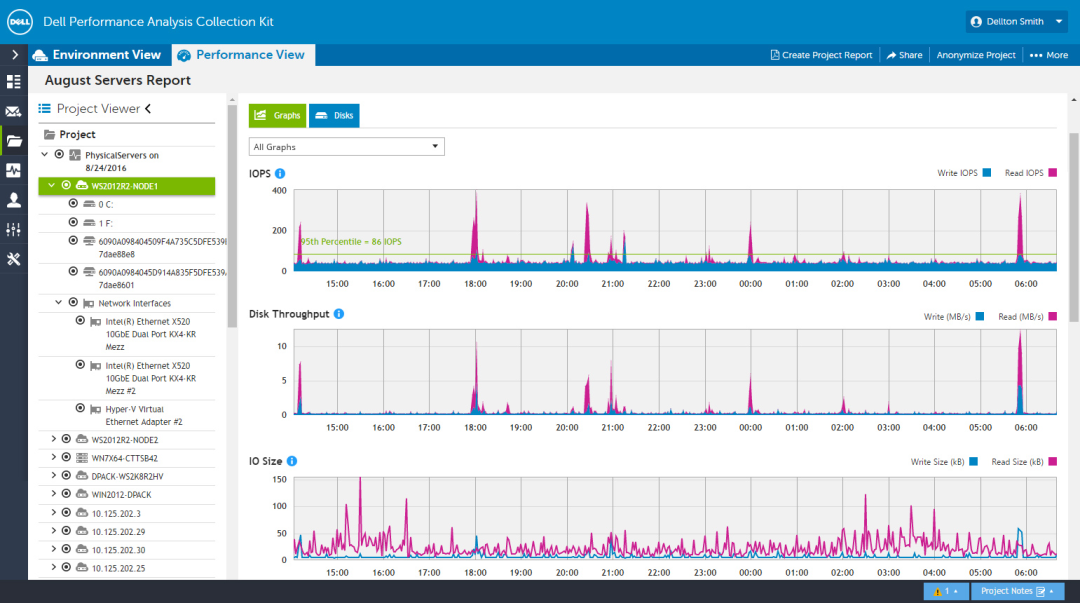Open the Delton Smith account dropdown arrow

click(x=1059, y=21)
